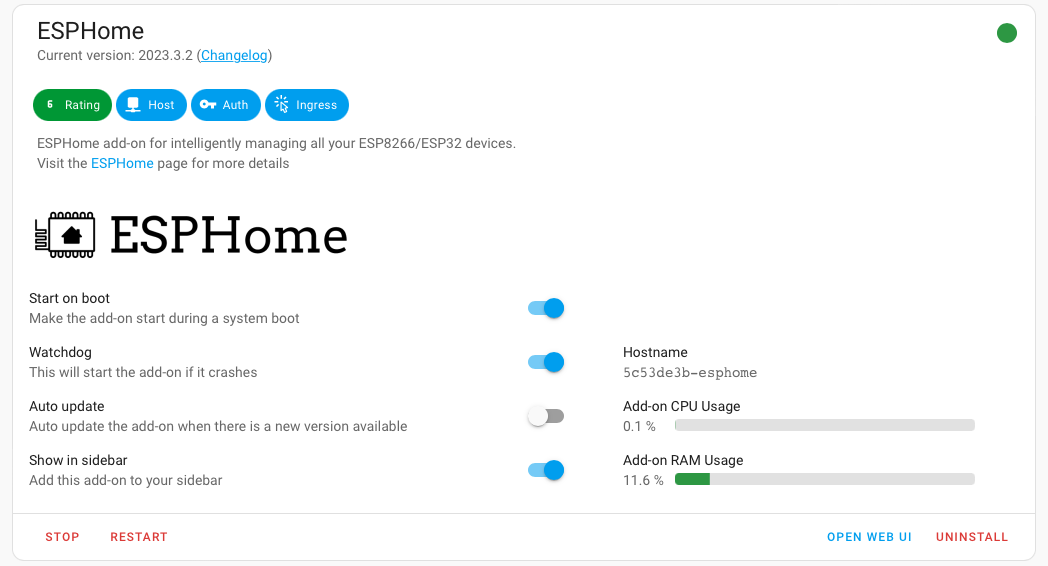Click the Host network badge
This screenshot has height=566, width=1048.
151,105
